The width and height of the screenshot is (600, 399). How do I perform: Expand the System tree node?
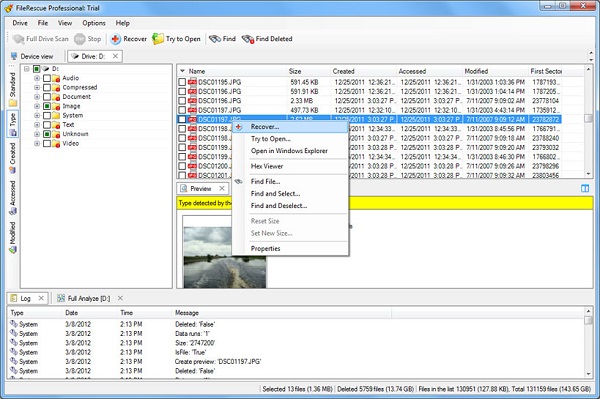click(x=37, y=116)
